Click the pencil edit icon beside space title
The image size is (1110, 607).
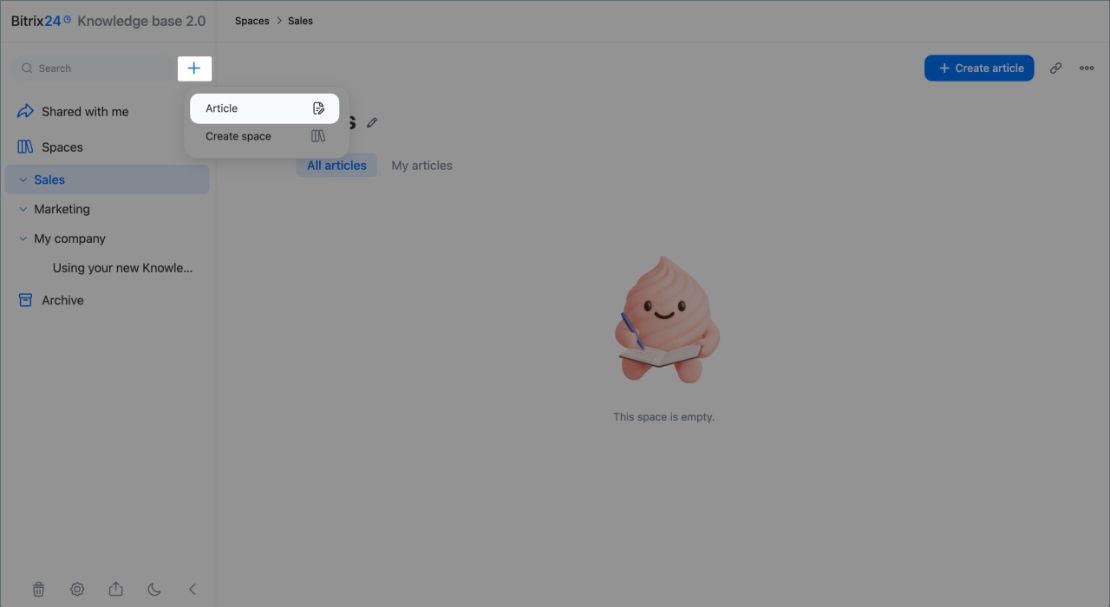372,123
